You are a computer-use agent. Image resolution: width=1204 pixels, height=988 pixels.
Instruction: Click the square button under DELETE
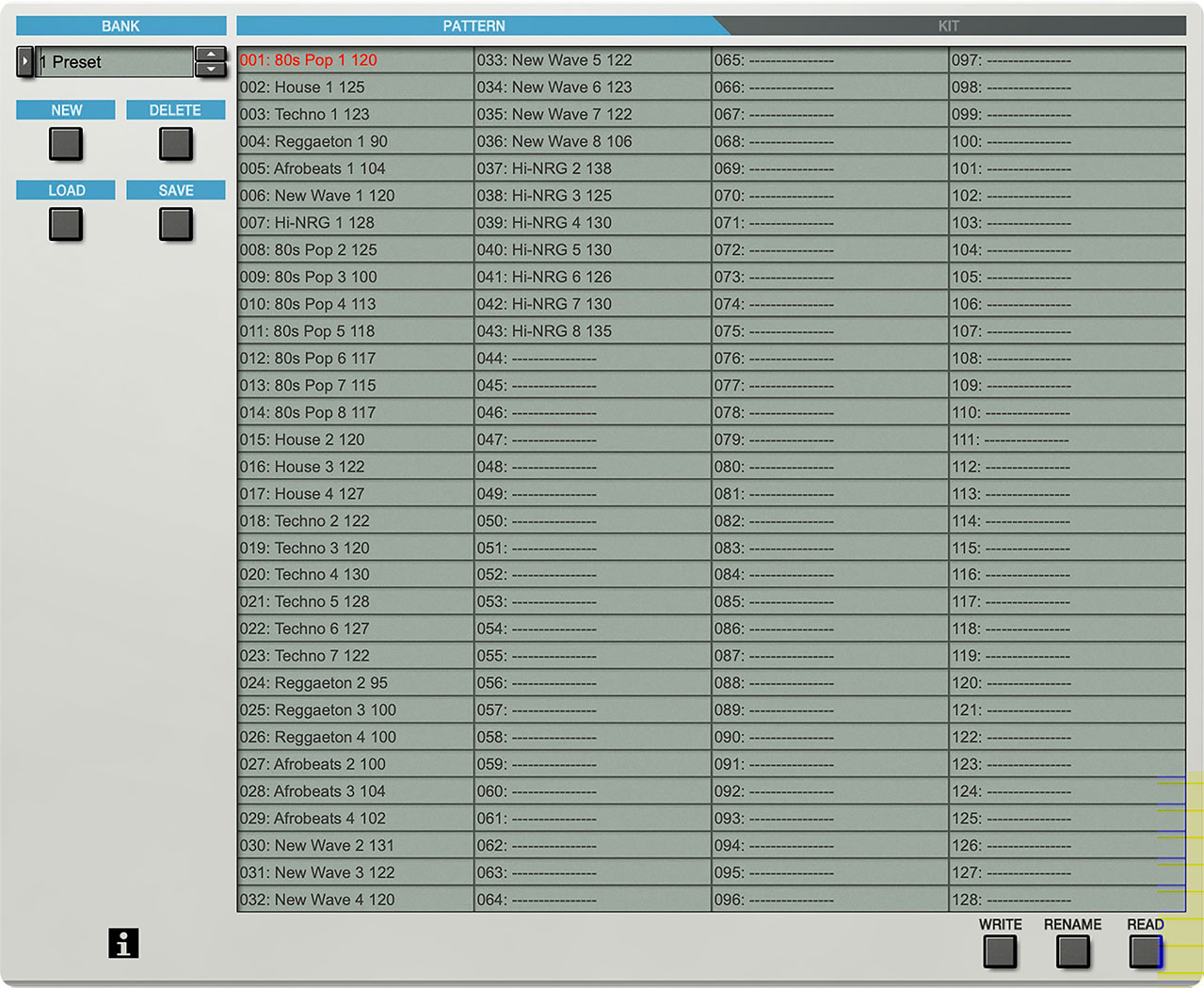(x=176, y=144)
